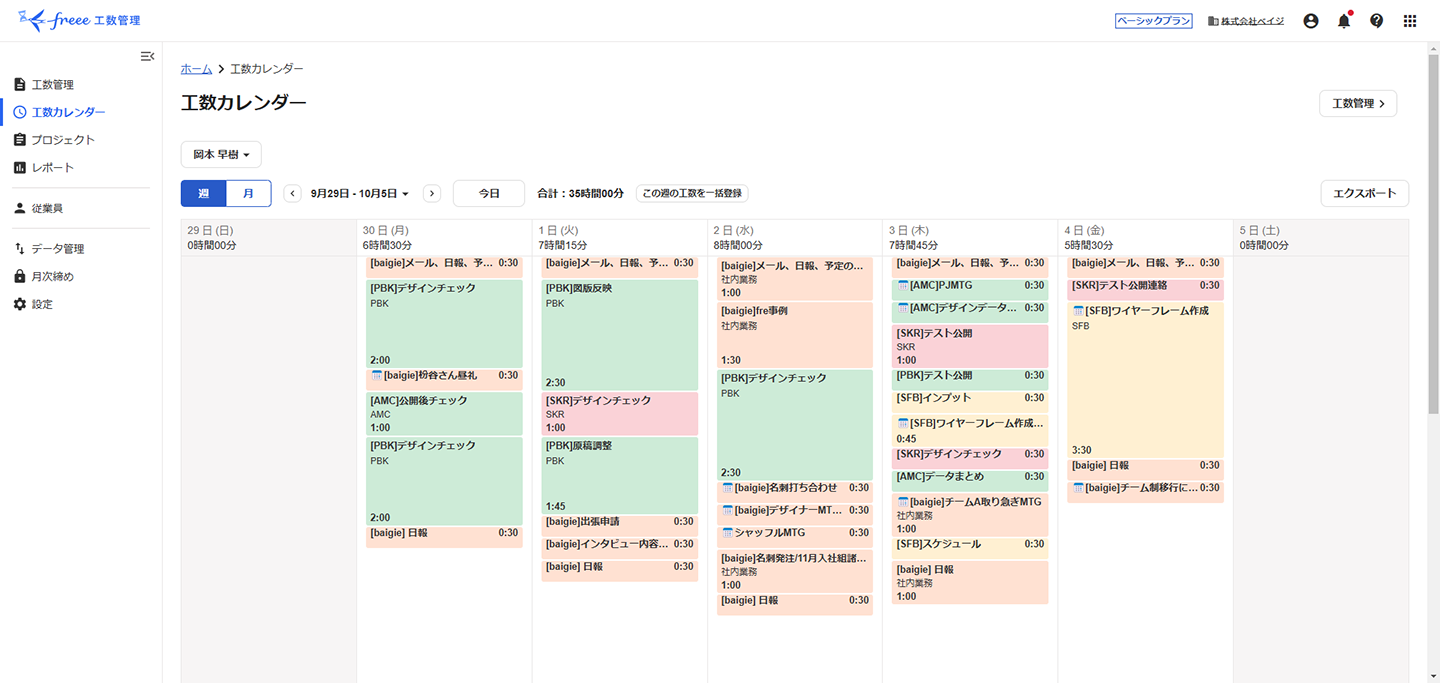Collapse the sidebar with the collapse icon
The height and width of the screenshot is (683, 1440).
click(147, 56)
